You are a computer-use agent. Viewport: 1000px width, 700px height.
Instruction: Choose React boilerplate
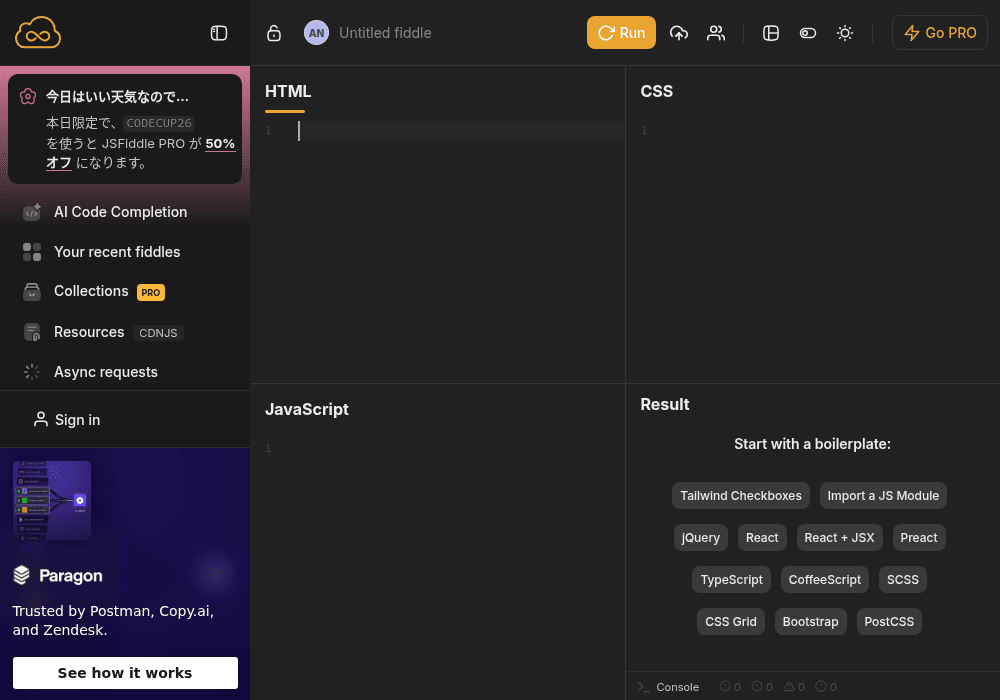coord(762,537)
